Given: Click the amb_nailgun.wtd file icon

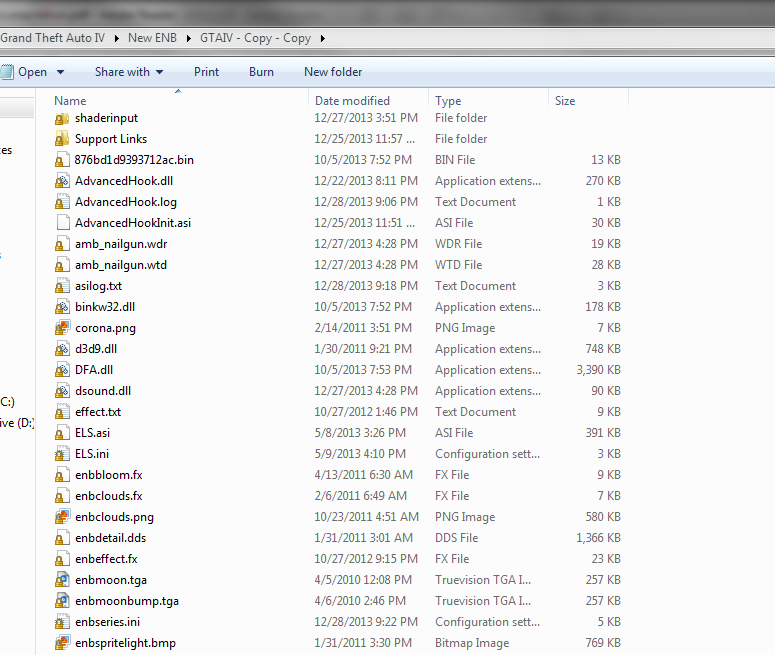Looking at the screenshot, I should pyautogui.click(x=62, y=265).
